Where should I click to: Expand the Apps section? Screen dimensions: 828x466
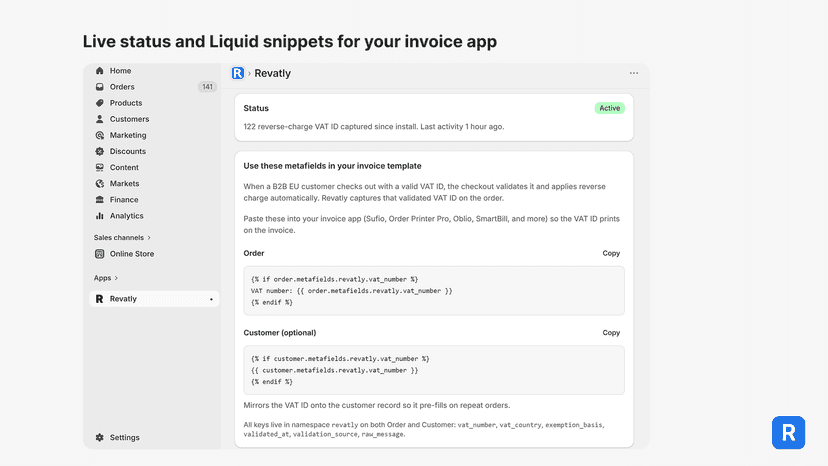point(106,278)
